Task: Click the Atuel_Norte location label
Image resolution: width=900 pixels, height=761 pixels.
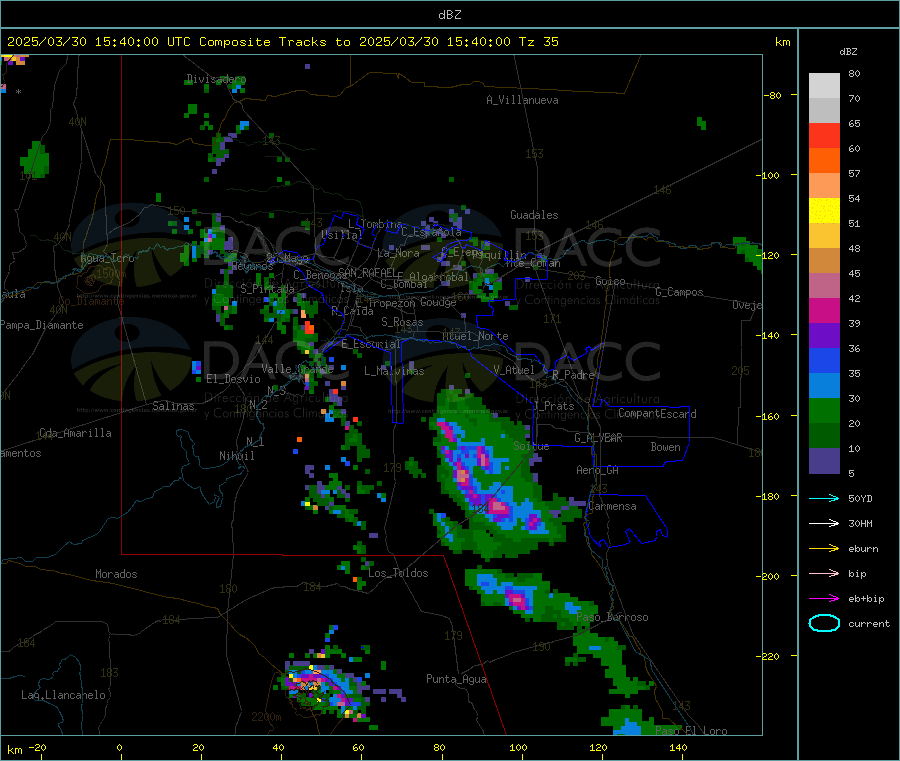Action: (475, 336)
